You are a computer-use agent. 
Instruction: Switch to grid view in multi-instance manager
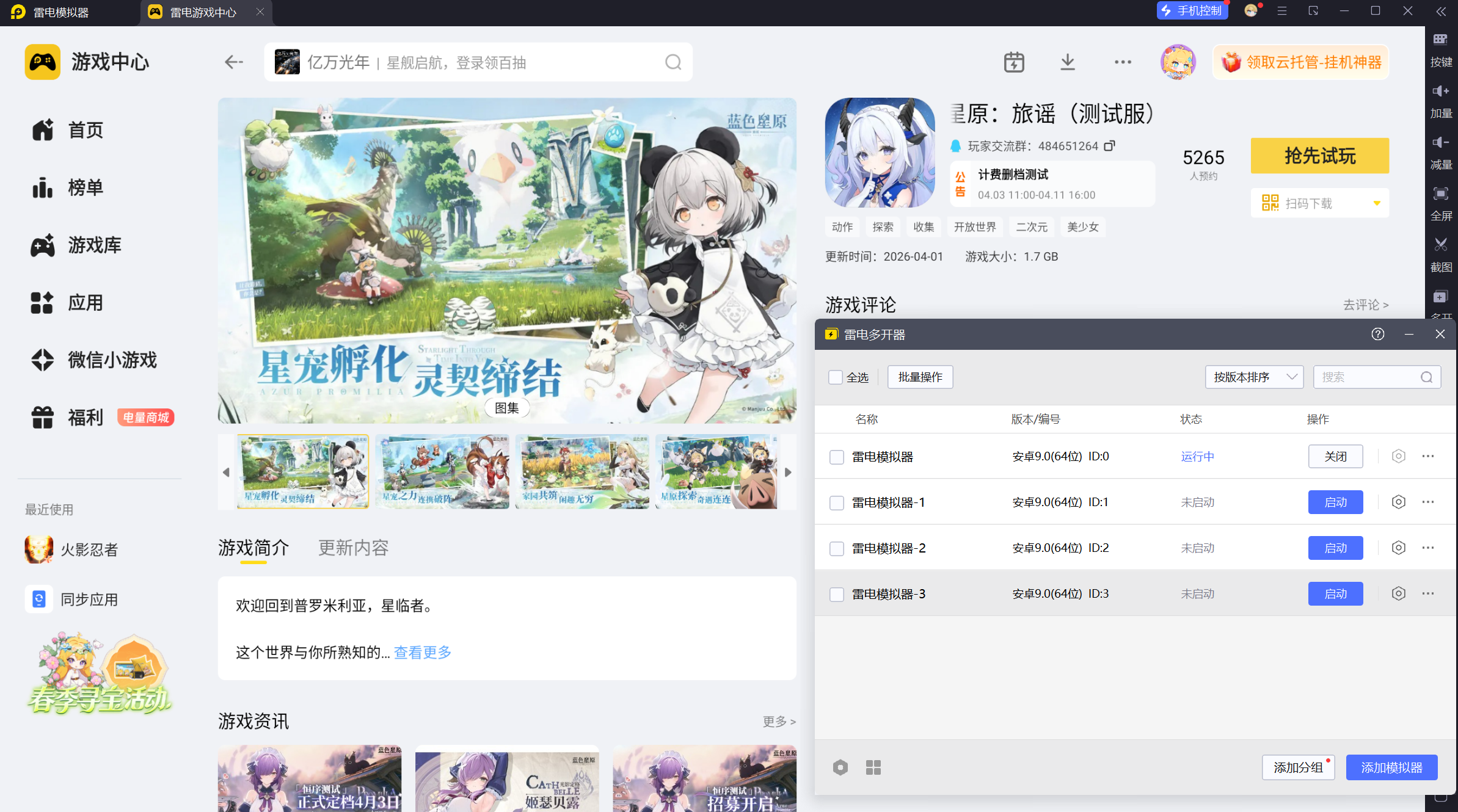pos(873,767)
